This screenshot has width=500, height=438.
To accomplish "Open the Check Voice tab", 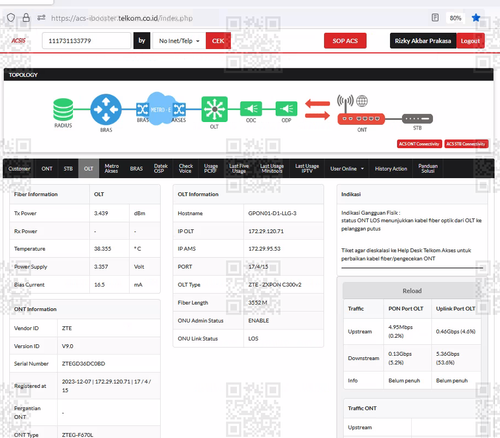I will (x=186, y=169).
